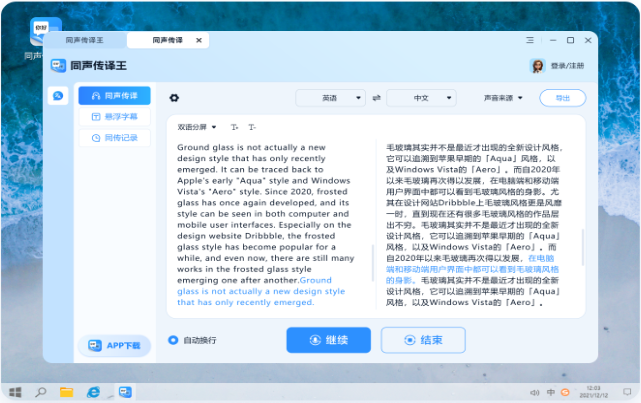The width and height of the screenshot is (641, 403).
Task: Click the highlighted blue Chinese sentence
Action: click(472, 269)
